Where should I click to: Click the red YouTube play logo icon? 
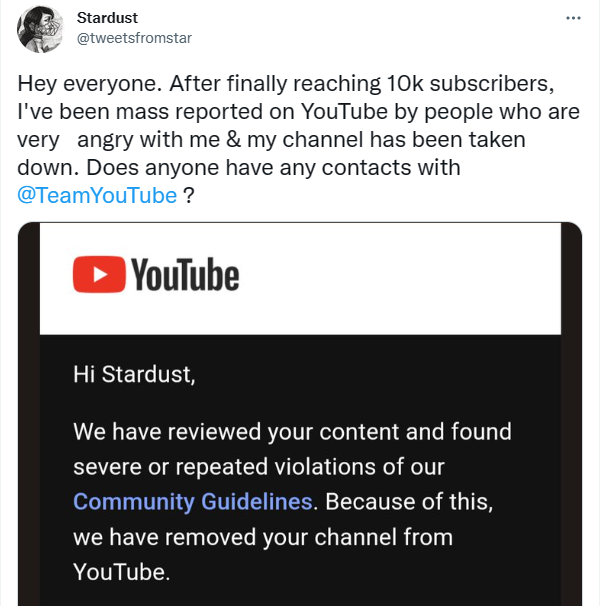coord(99,274)
